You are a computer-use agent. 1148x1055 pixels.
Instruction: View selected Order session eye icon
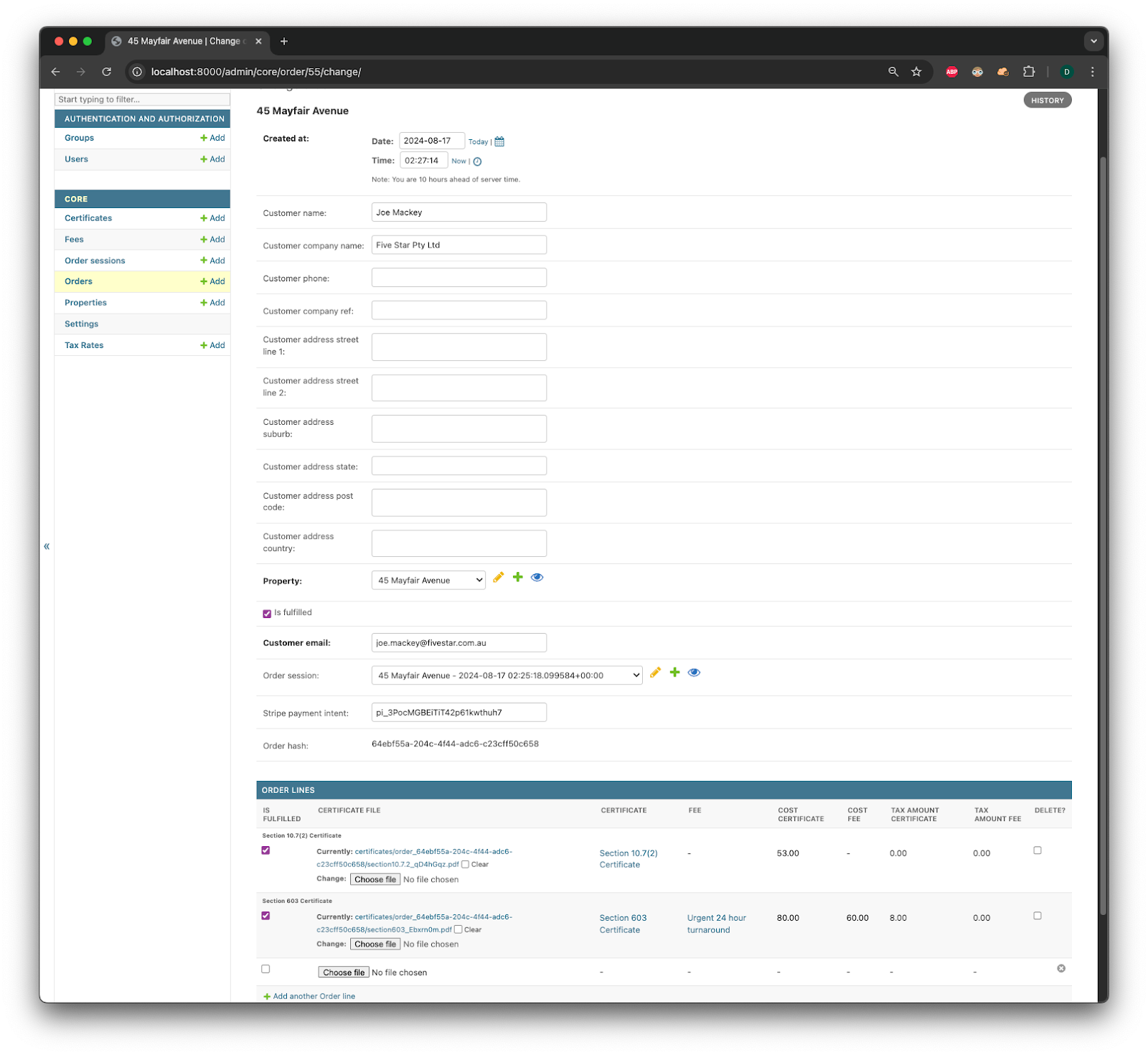pyautogui.click(x=694, y=672)
